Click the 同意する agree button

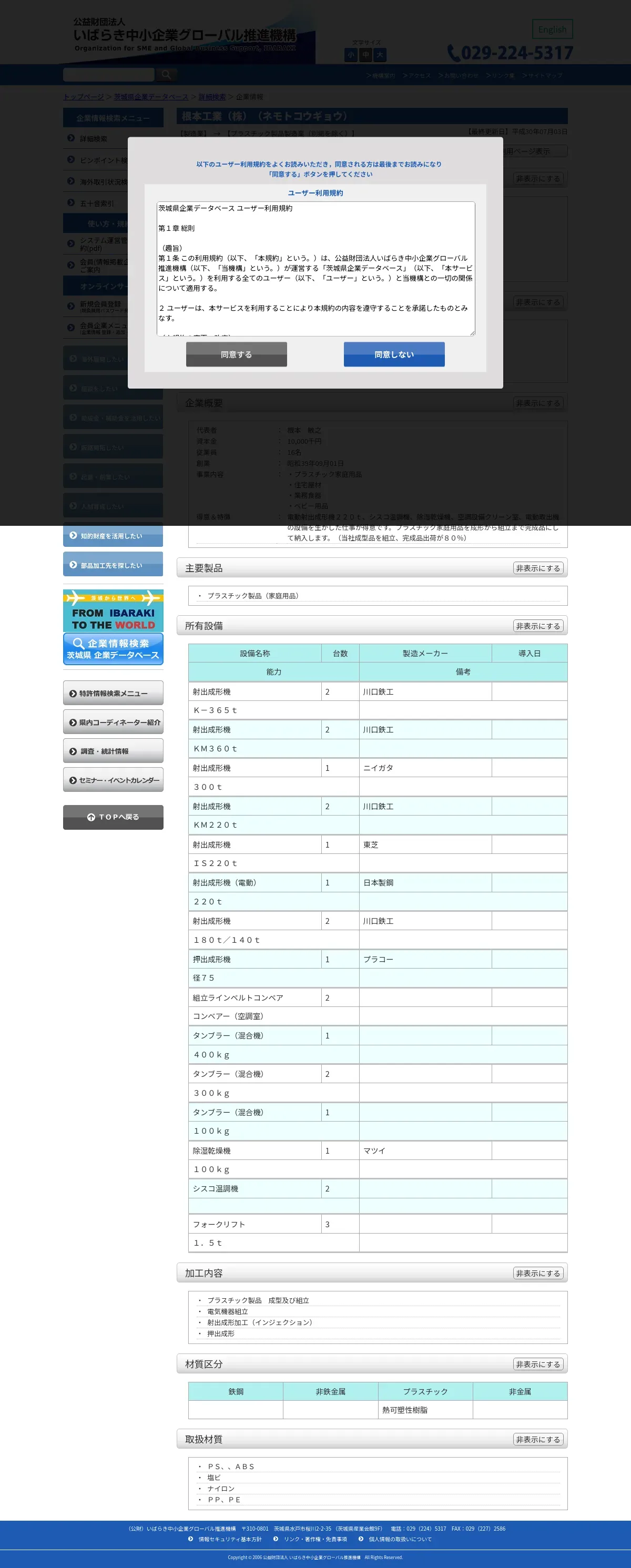(x=236, y=354)
